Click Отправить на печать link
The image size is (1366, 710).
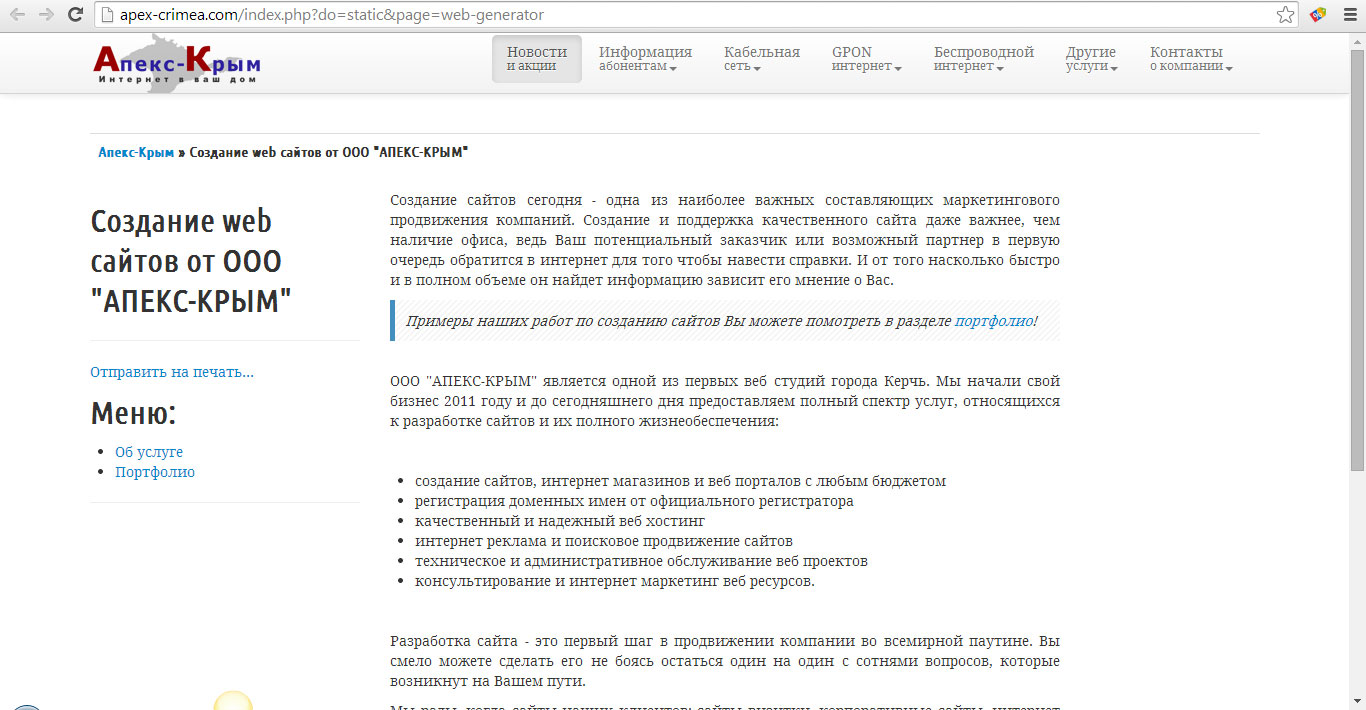coord(172,372)
